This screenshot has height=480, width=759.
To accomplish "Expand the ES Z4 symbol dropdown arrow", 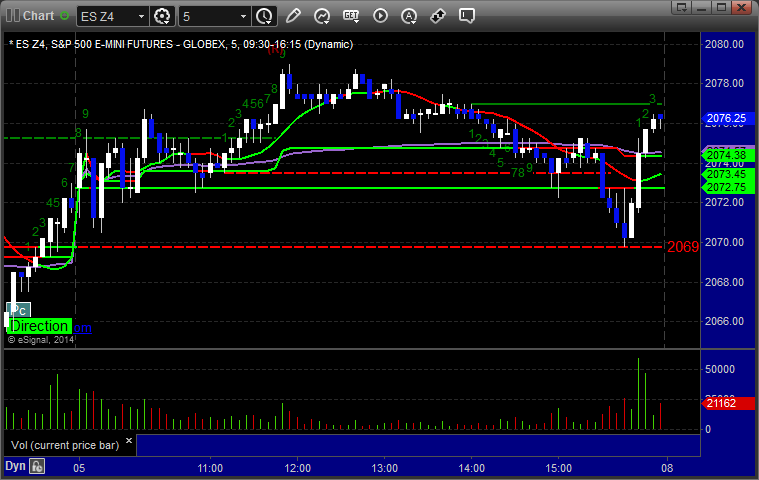I will 141,16.
